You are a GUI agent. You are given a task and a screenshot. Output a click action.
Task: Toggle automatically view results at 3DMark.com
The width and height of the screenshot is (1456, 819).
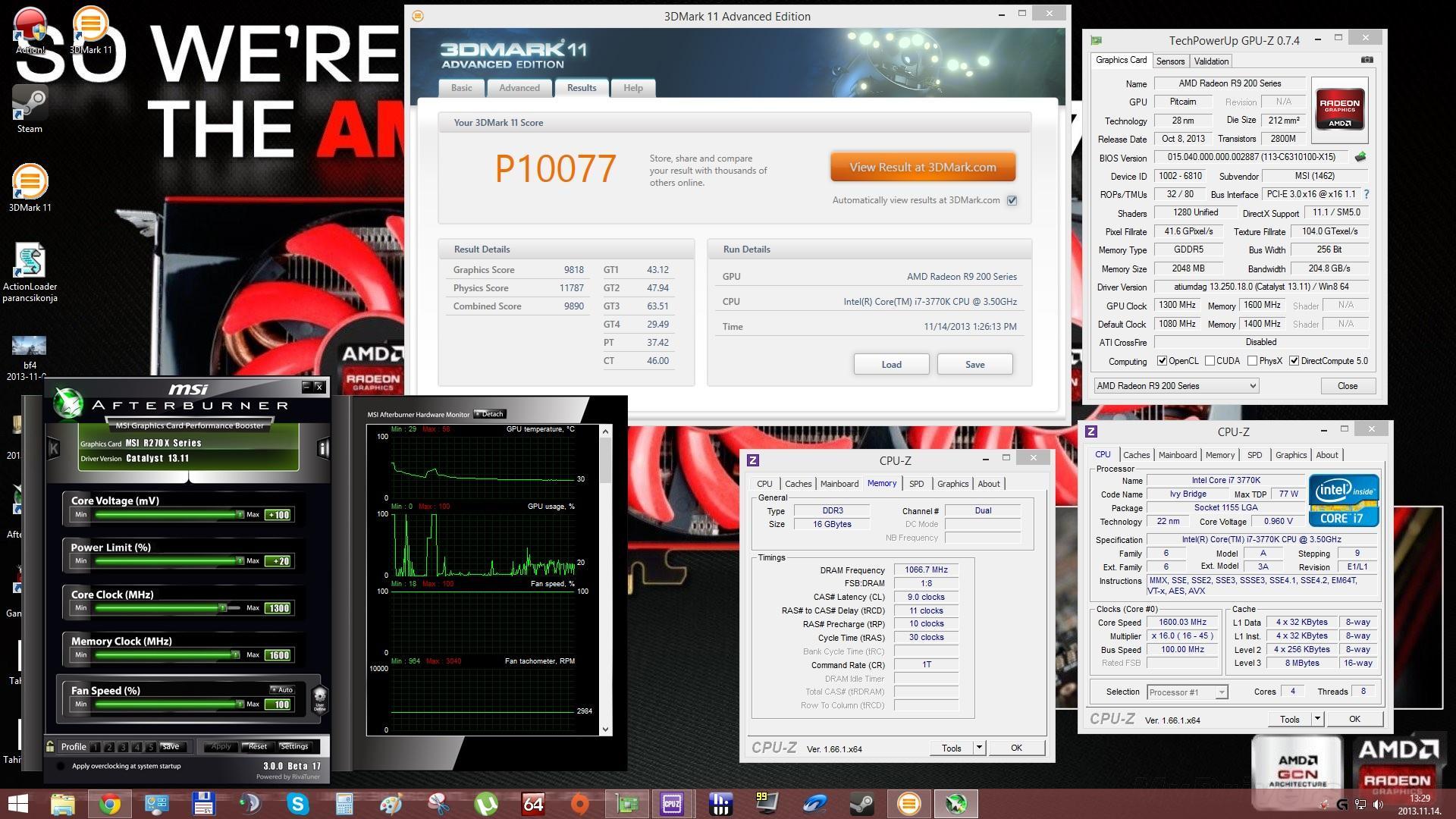(1012, 200)
